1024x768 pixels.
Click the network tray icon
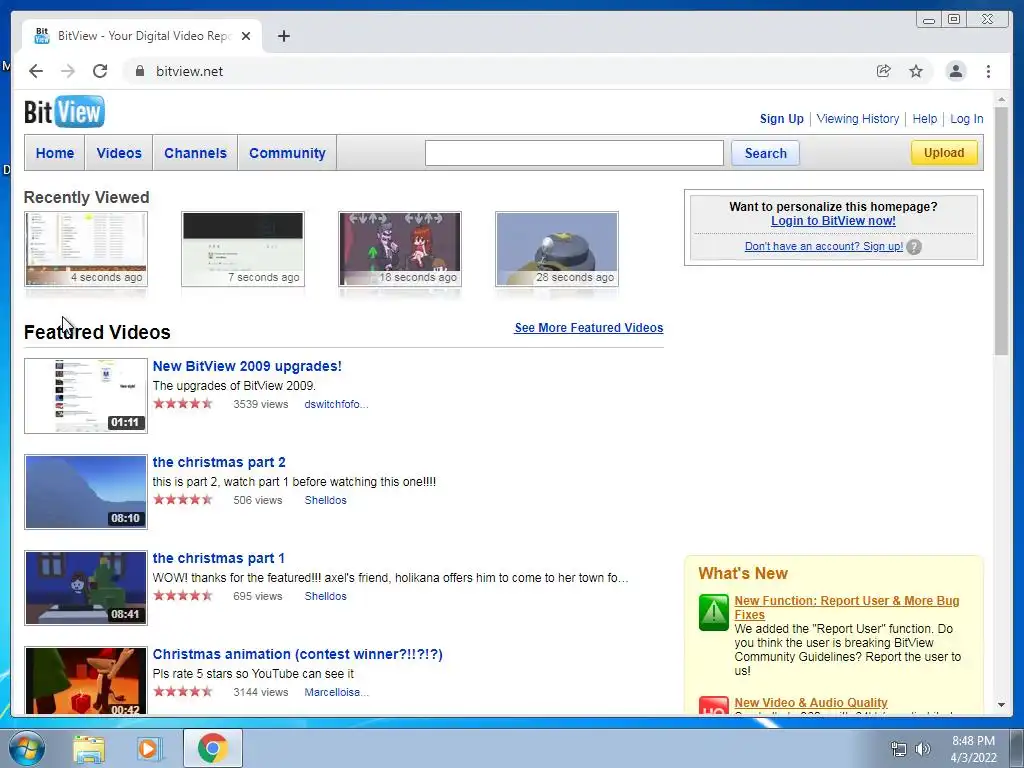coord(899,749)
